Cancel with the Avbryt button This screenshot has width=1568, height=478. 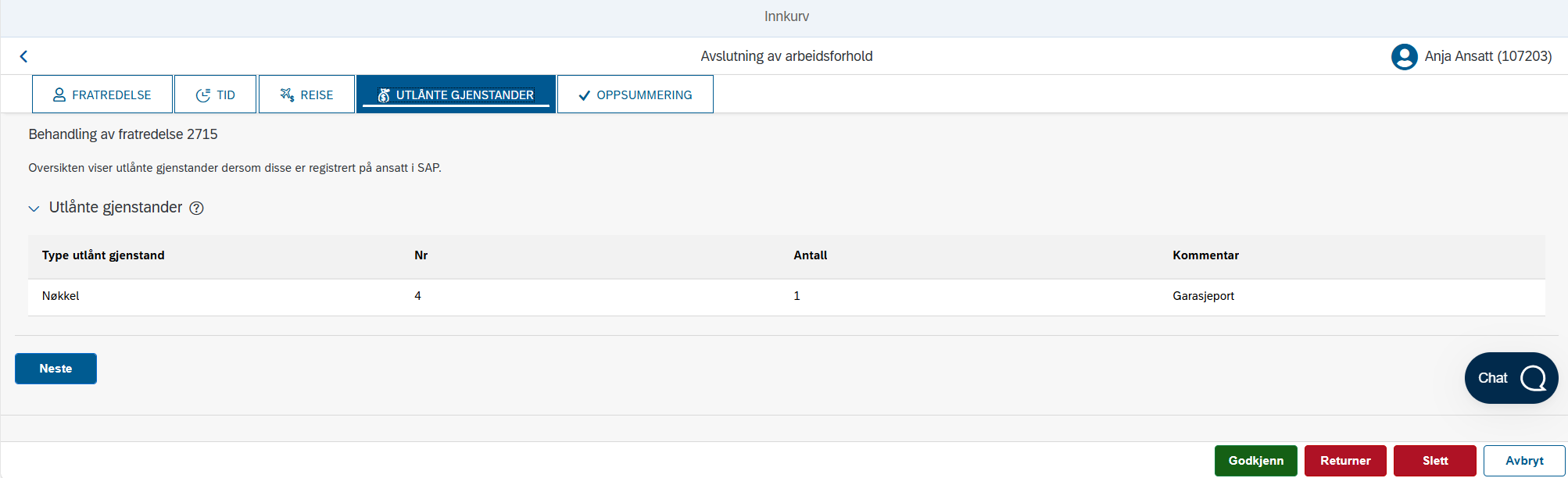(x=1524, y=461)
